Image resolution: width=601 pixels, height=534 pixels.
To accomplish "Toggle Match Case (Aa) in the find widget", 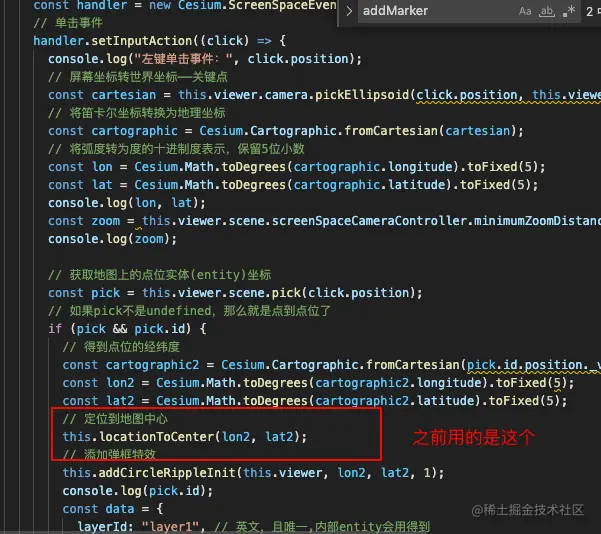I will 525,11.
